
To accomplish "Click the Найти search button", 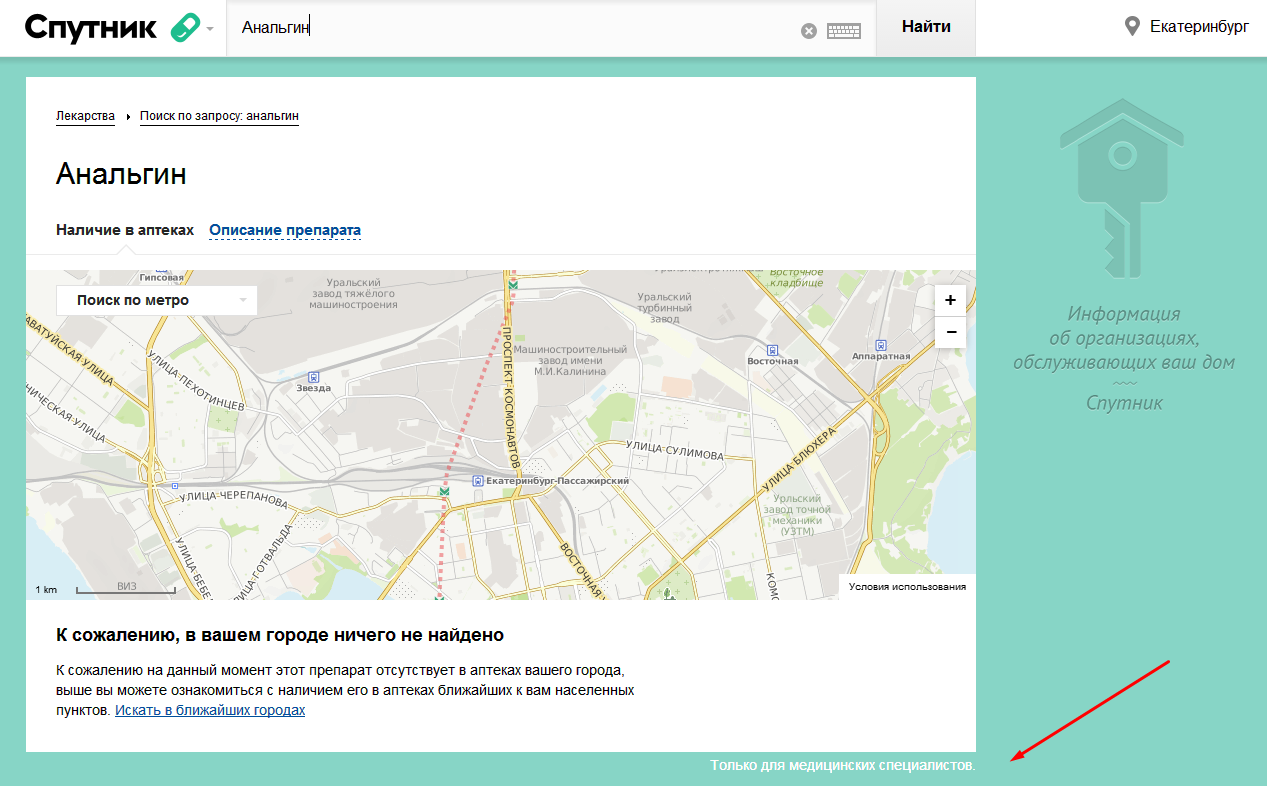I will click(926, 27).
